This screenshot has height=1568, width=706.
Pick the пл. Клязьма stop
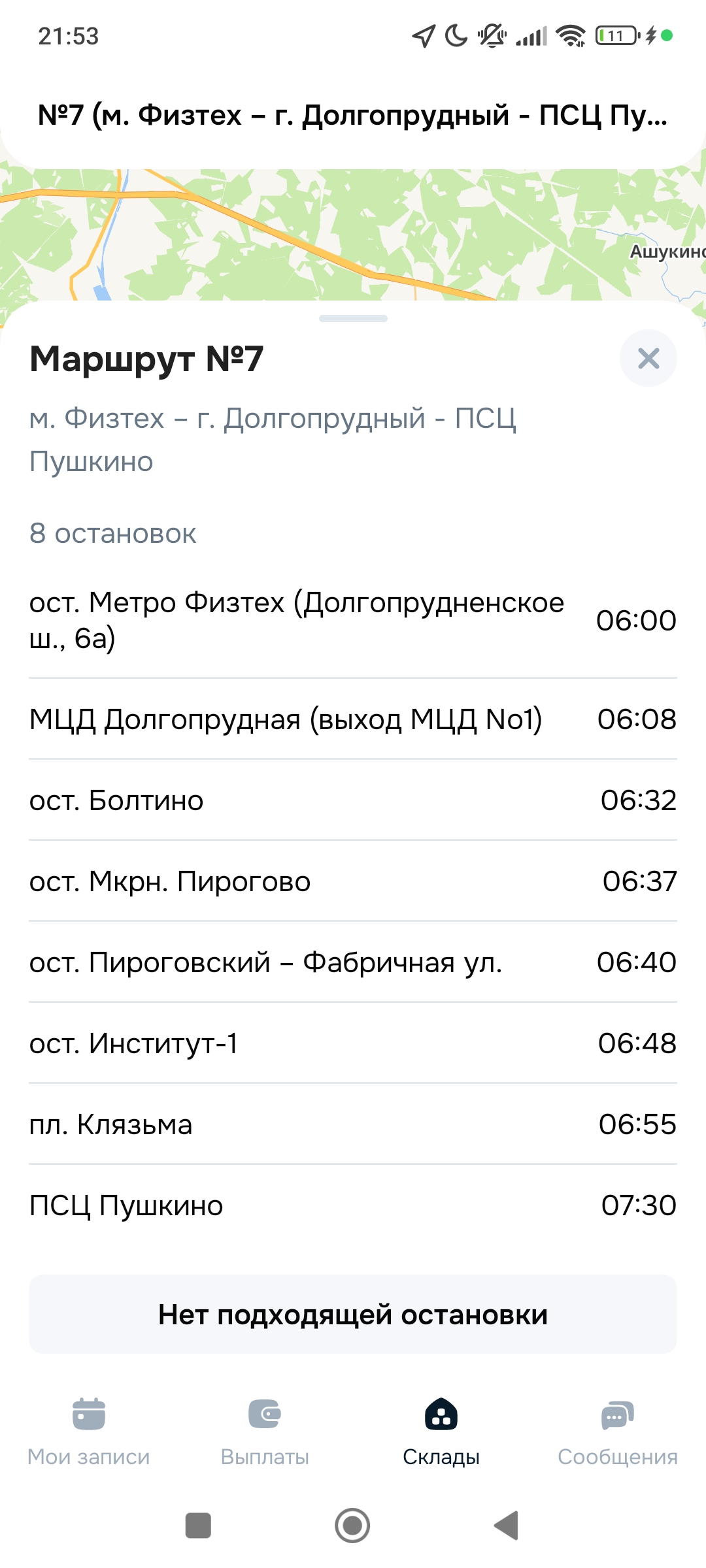point(353,1124)
